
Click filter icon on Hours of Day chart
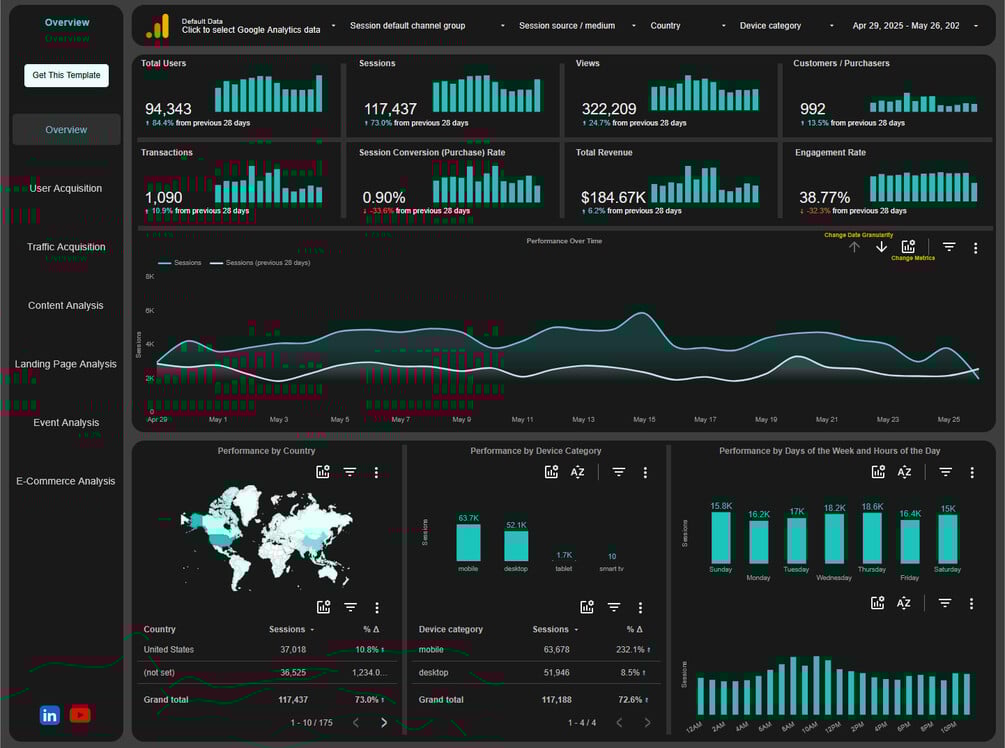tap(945, 603)
